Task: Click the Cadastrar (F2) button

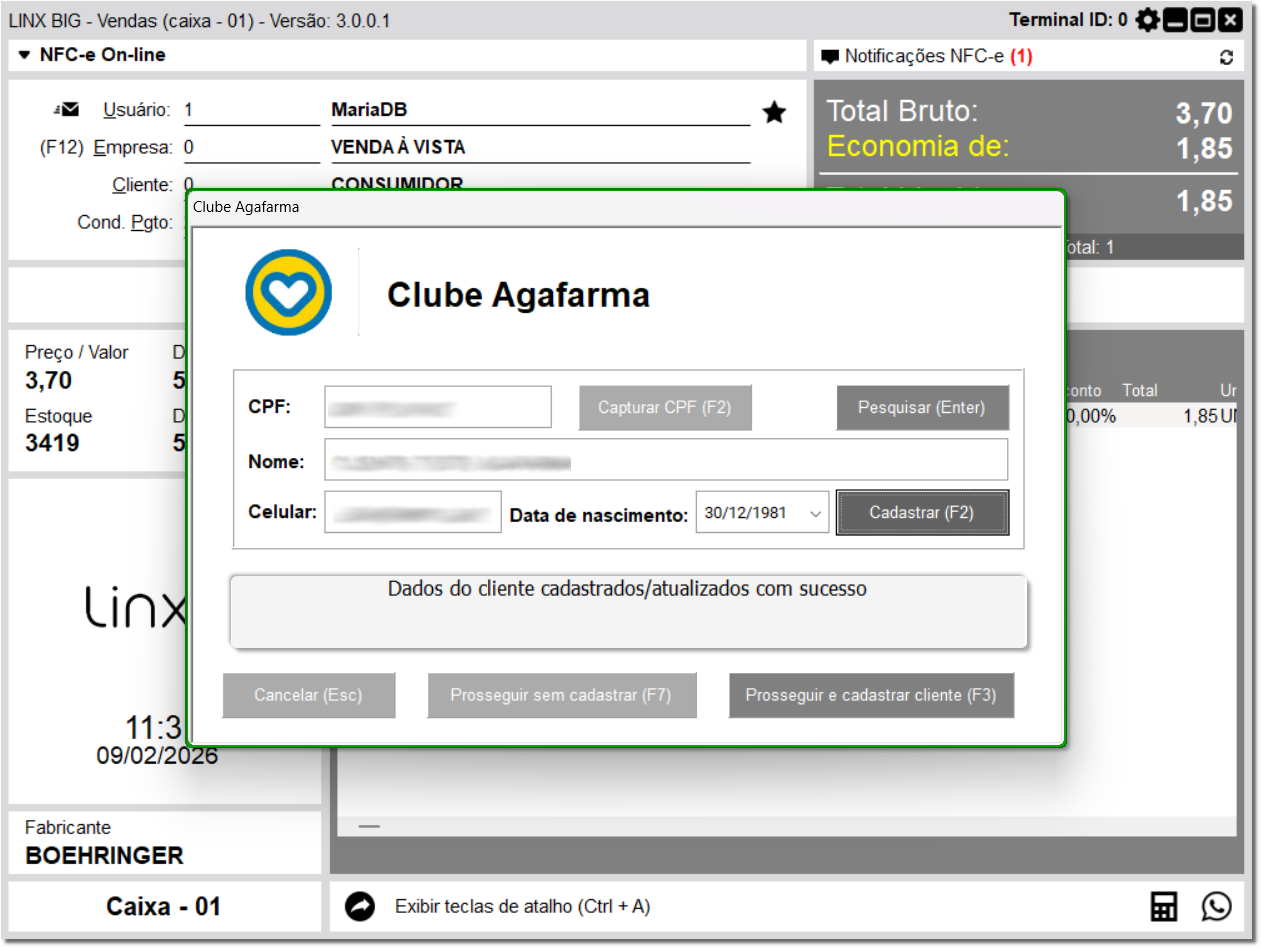Action: click(922, 512)
